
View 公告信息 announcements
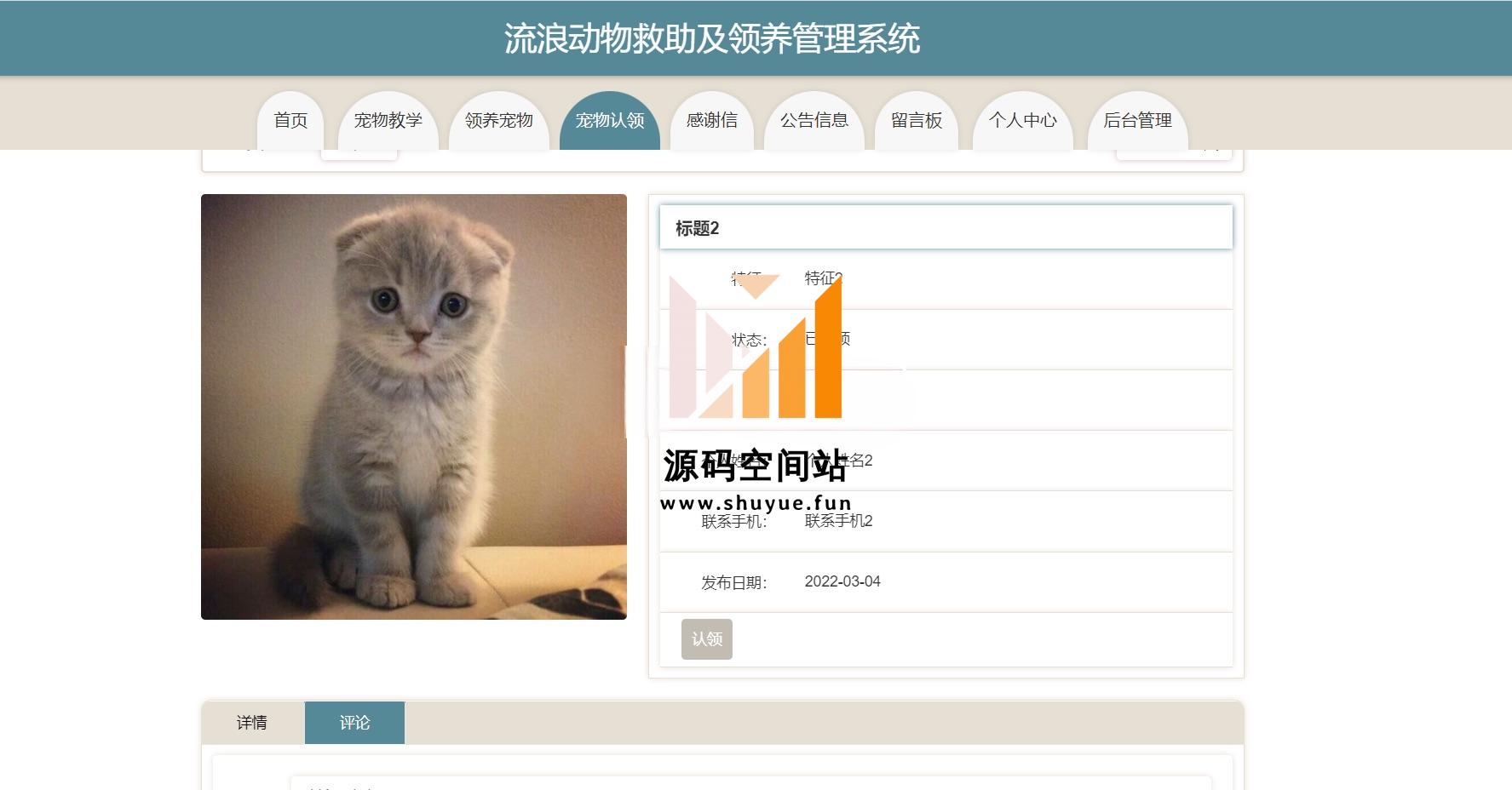pos(814,120)
